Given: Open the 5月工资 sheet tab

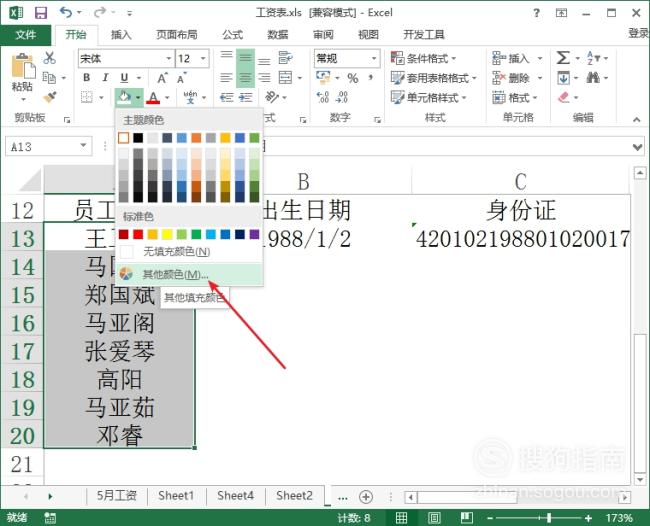Looking at the screenshot, I should pos(117,496).
